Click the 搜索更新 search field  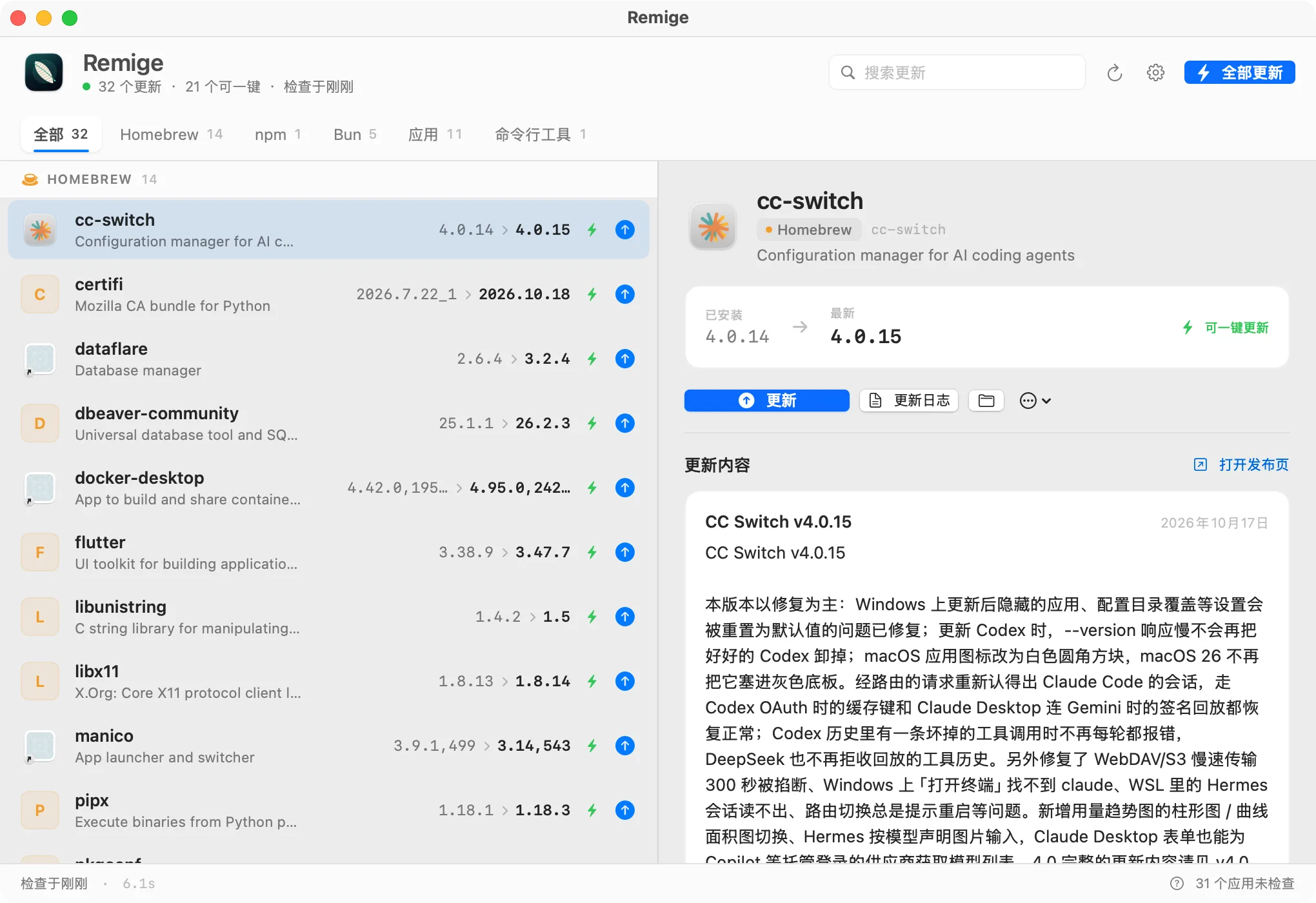point(957,72)
